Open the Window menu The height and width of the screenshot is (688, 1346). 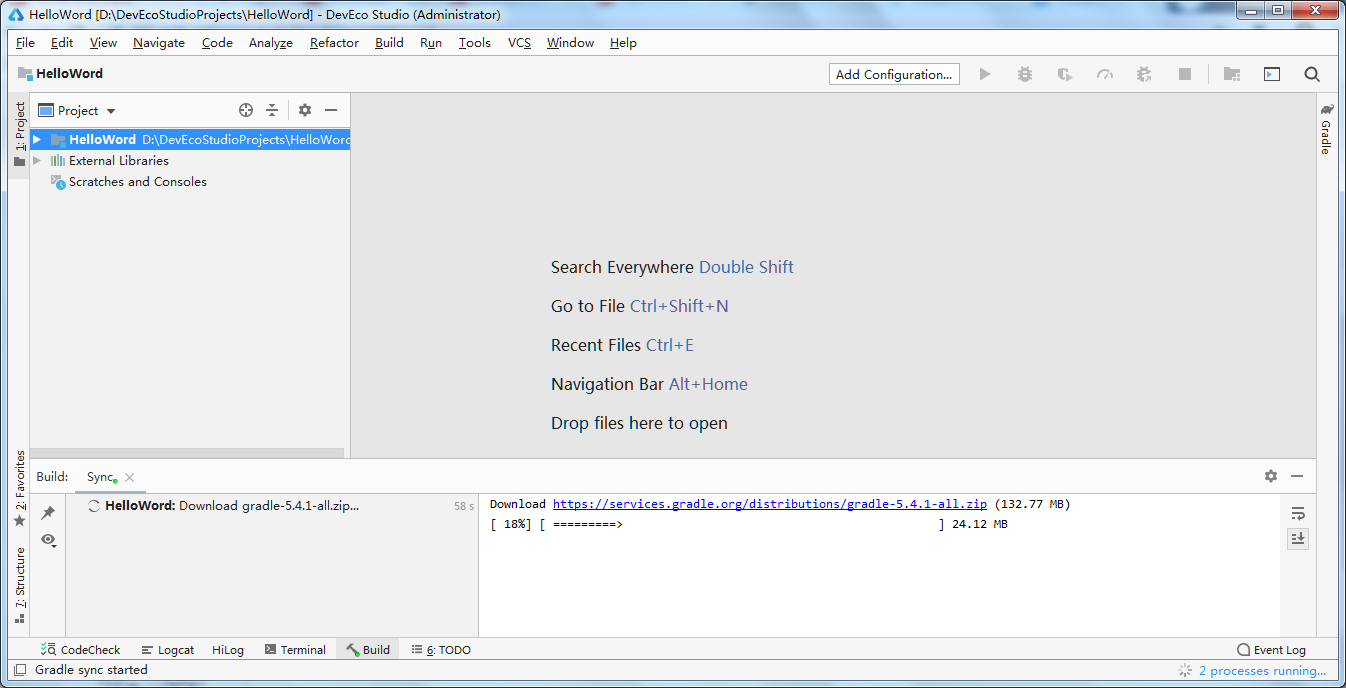570,43
